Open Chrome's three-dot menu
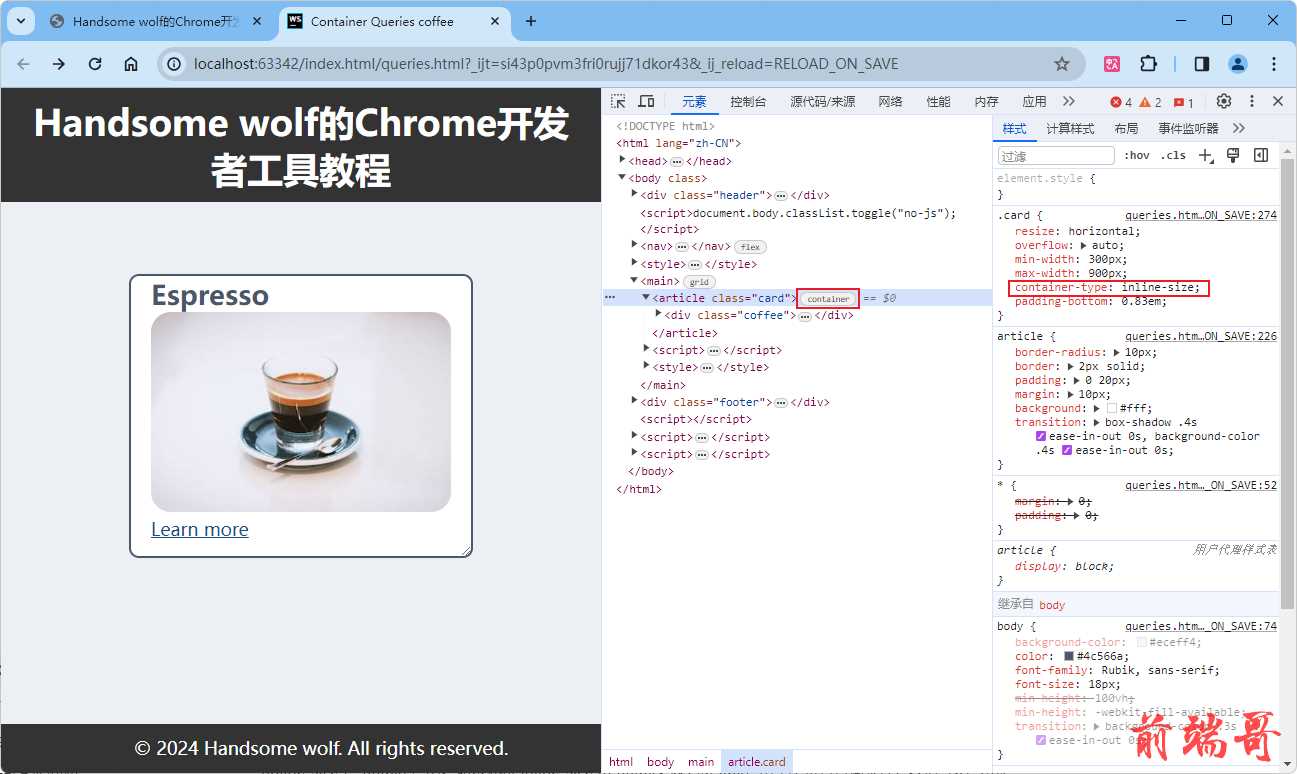 [1274, 64]
